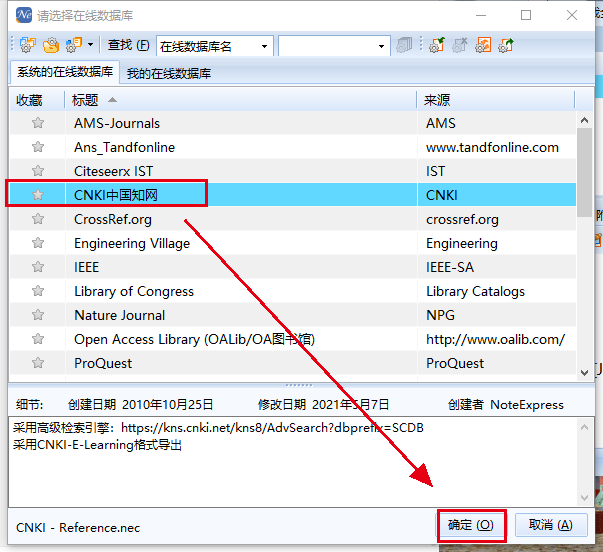The width and height of the screenshot is (603, 552).
Task: Toggle favorite star for CNKI中国知网
Action: coord(38,195)
